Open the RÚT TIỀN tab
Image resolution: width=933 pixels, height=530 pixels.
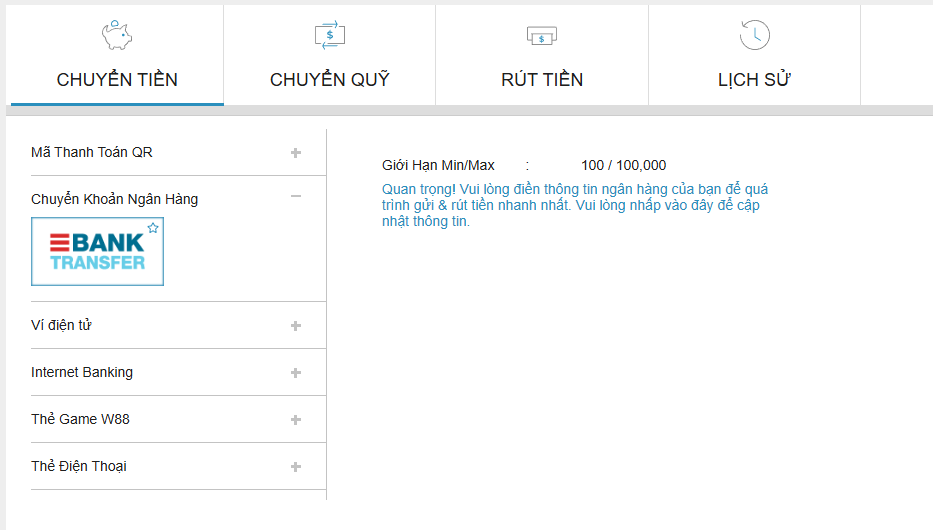coord(542,80)
